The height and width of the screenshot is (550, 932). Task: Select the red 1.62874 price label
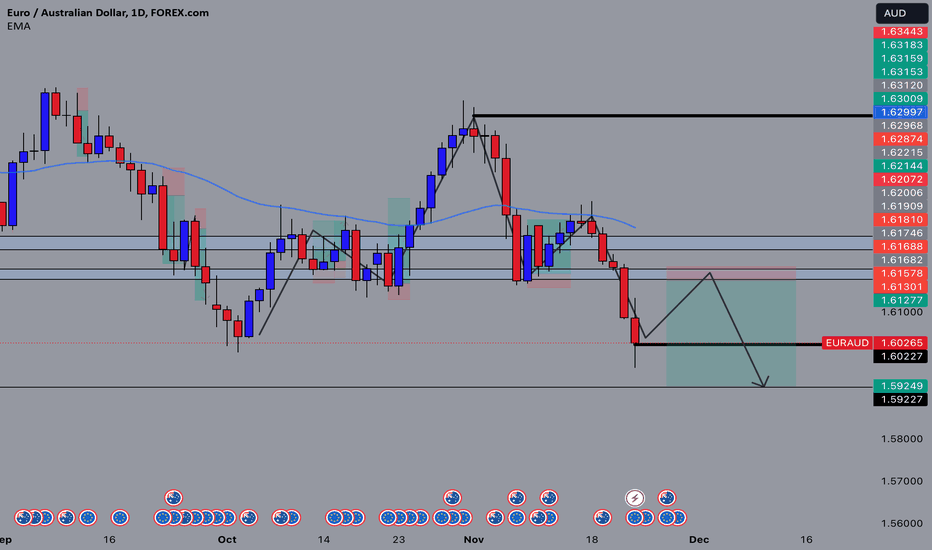[x=902, y=139]
